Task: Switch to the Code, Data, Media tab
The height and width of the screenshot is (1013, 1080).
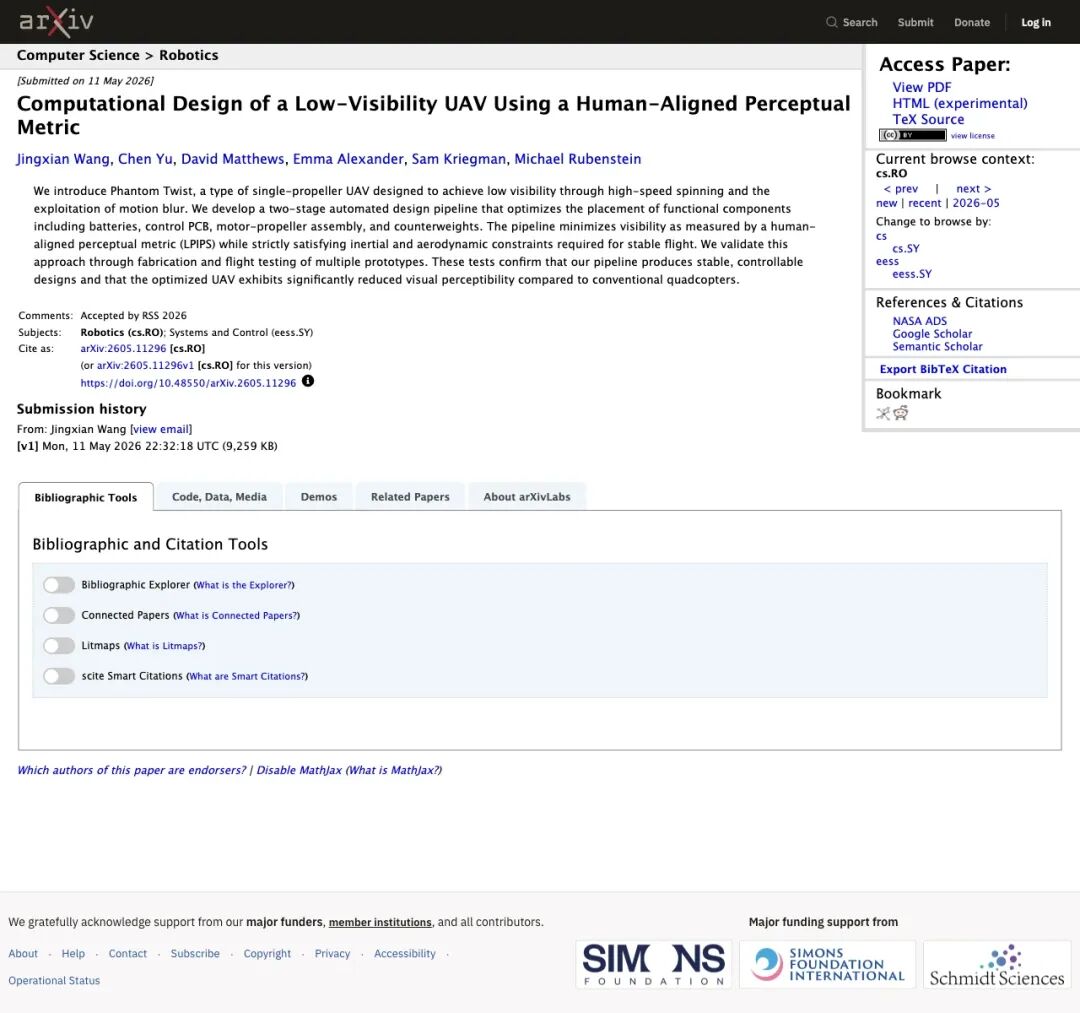Action: click(x=219, y=497)
